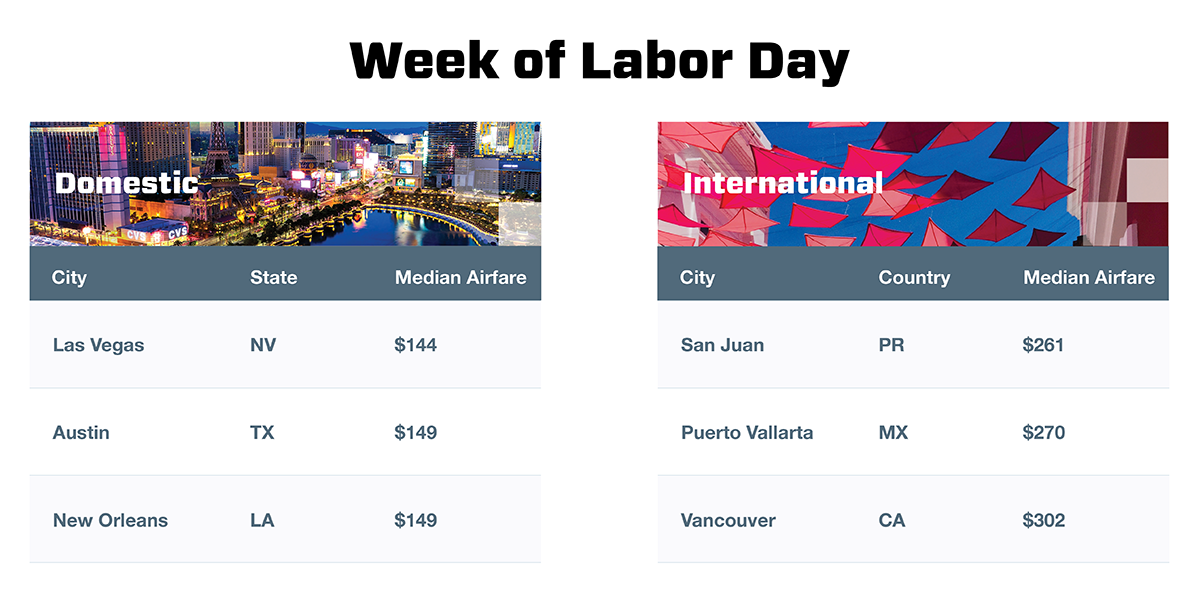The height and width of the screenshot is (600, 1200).
Task: Select the Domestic banner image
Action: 285,184
